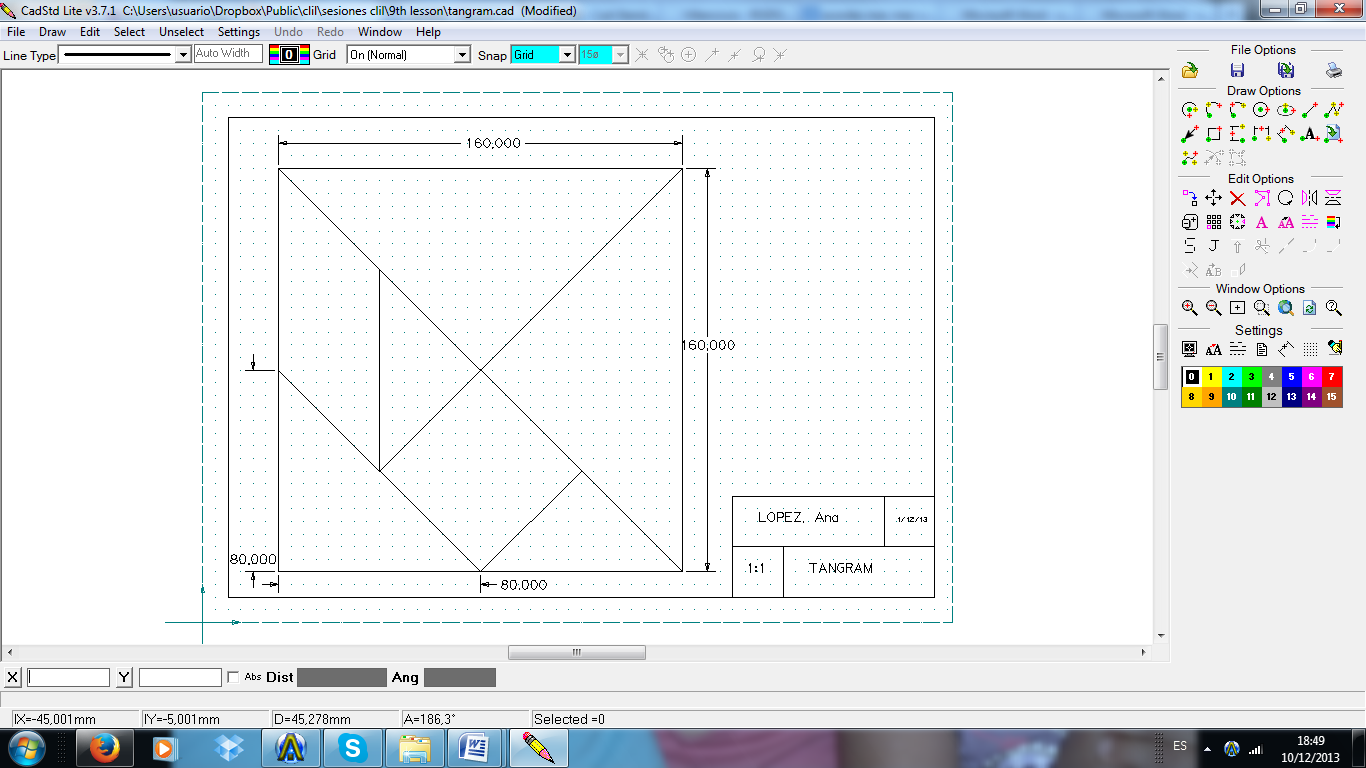Open the Settings menu
This screenshot has width=1366, height=768.
point(239,32)
